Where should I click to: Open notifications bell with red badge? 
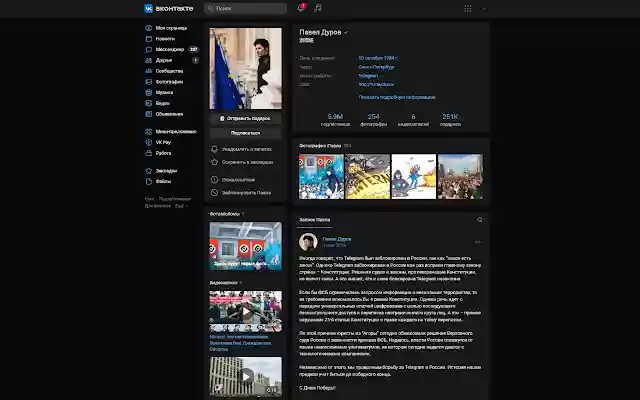click(301, 8)
